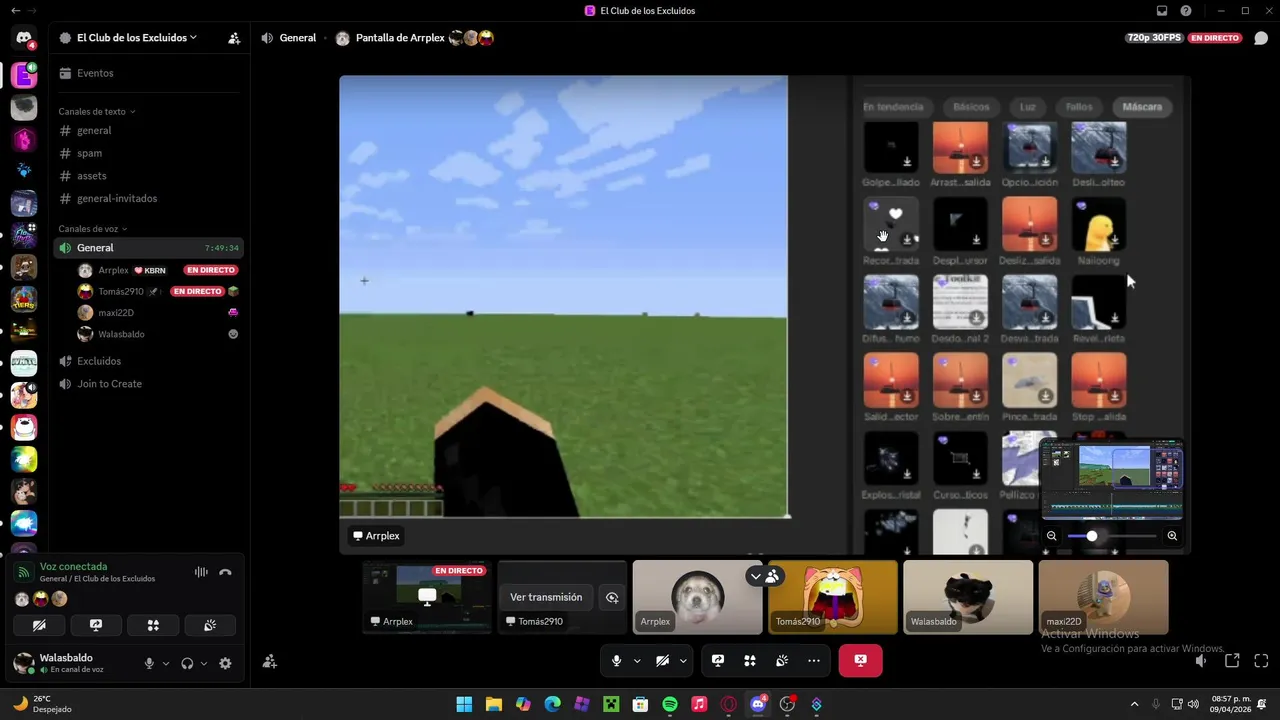This screenshot has height=720, width=1280.
Task: Open user settings gear
Action: (225, 663)
